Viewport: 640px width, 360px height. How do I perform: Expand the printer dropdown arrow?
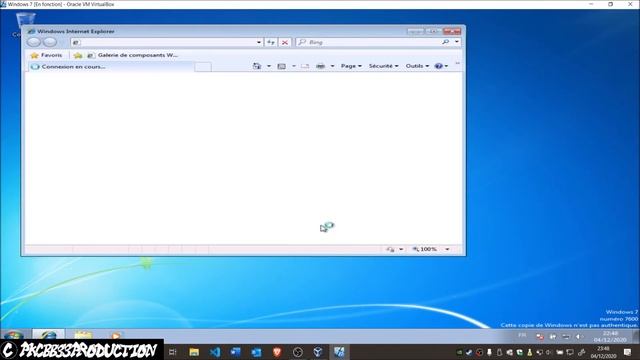coord(332,66)
